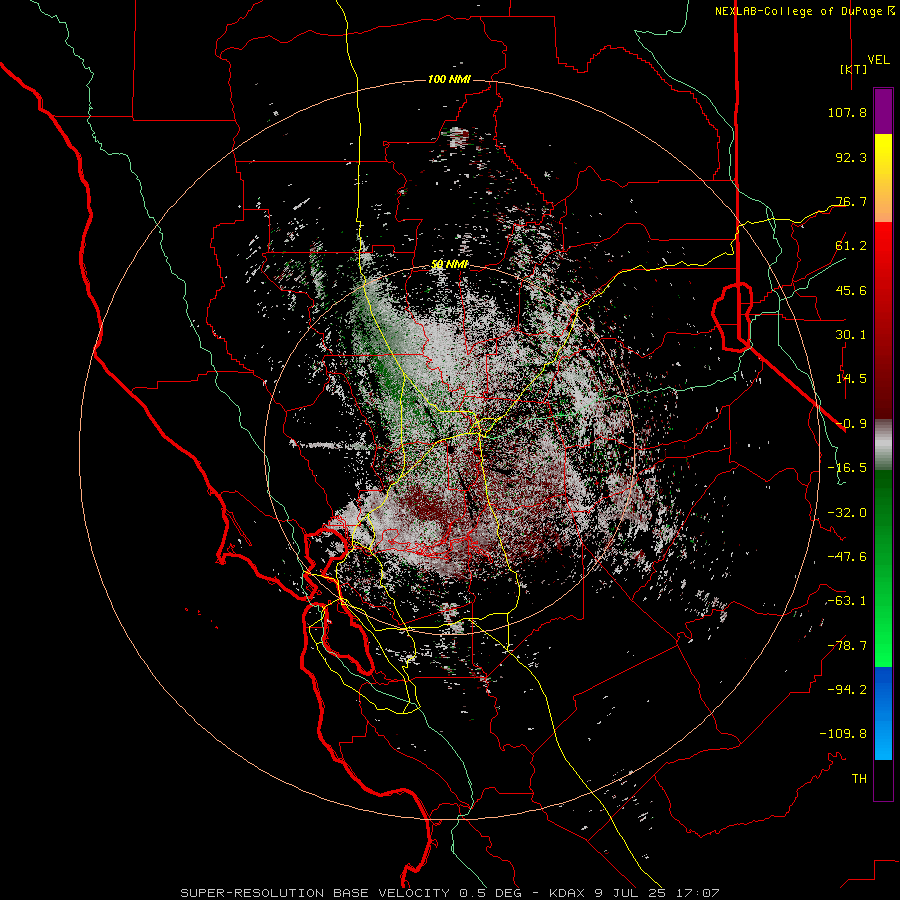Viewport: 900px width, 900px height.
Task: Click the -109.8 velocity scale value
Action: pos(843,734)
